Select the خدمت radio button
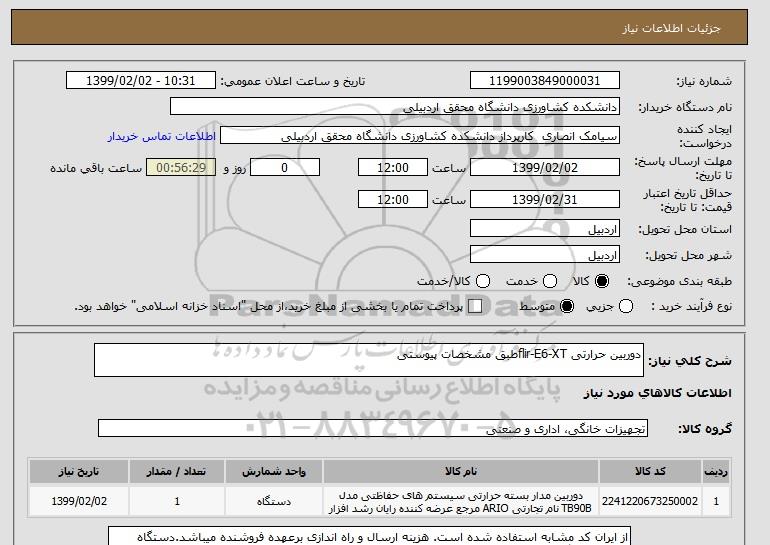 pyautogui.click(x=550, y=281)
